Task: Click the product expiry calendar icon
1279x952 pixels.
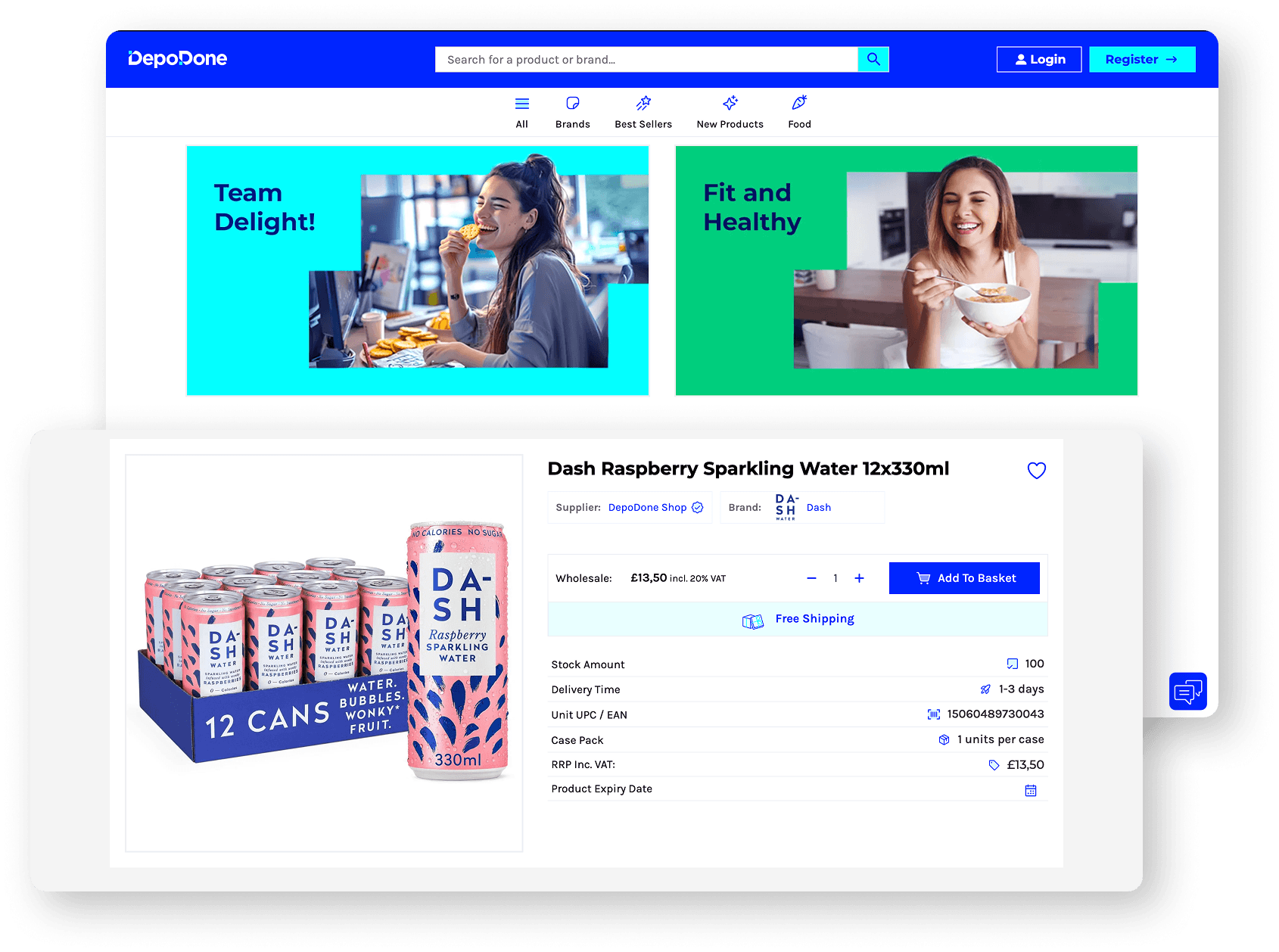Action: (x=1030, y=790)
